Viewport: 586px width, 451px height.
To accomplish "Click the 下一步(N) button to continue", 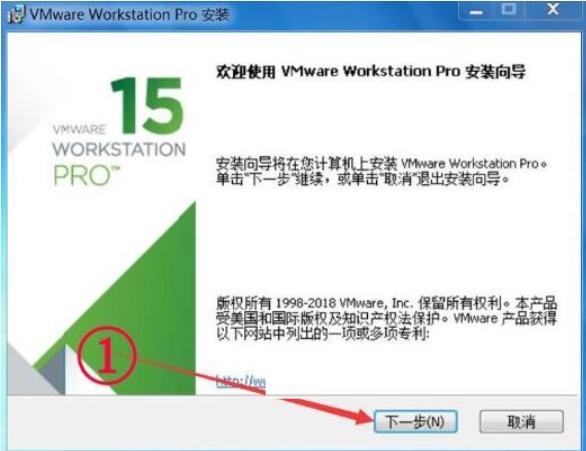I will tap(415, 422).
